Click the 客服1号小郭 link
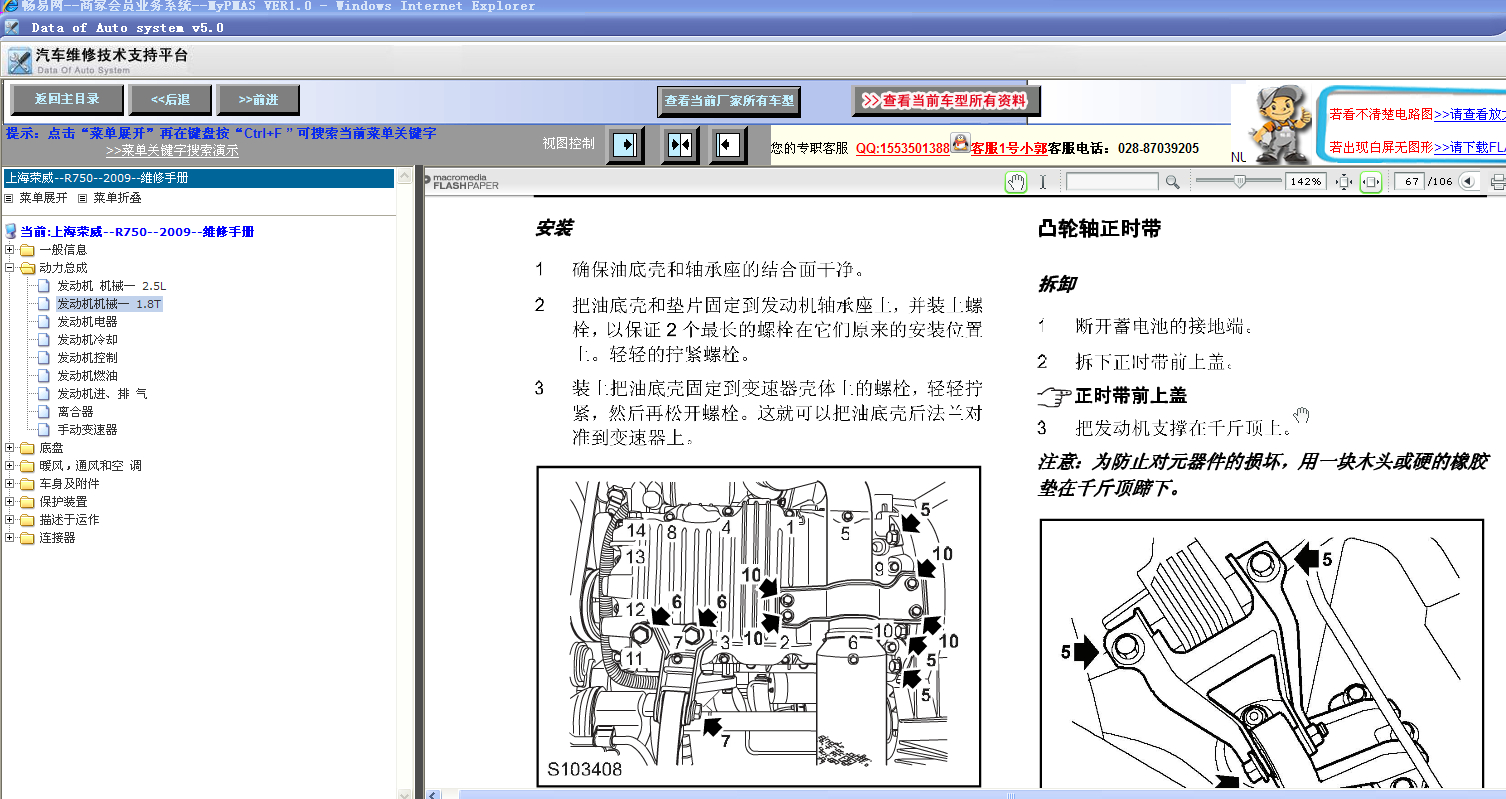 1009,148
